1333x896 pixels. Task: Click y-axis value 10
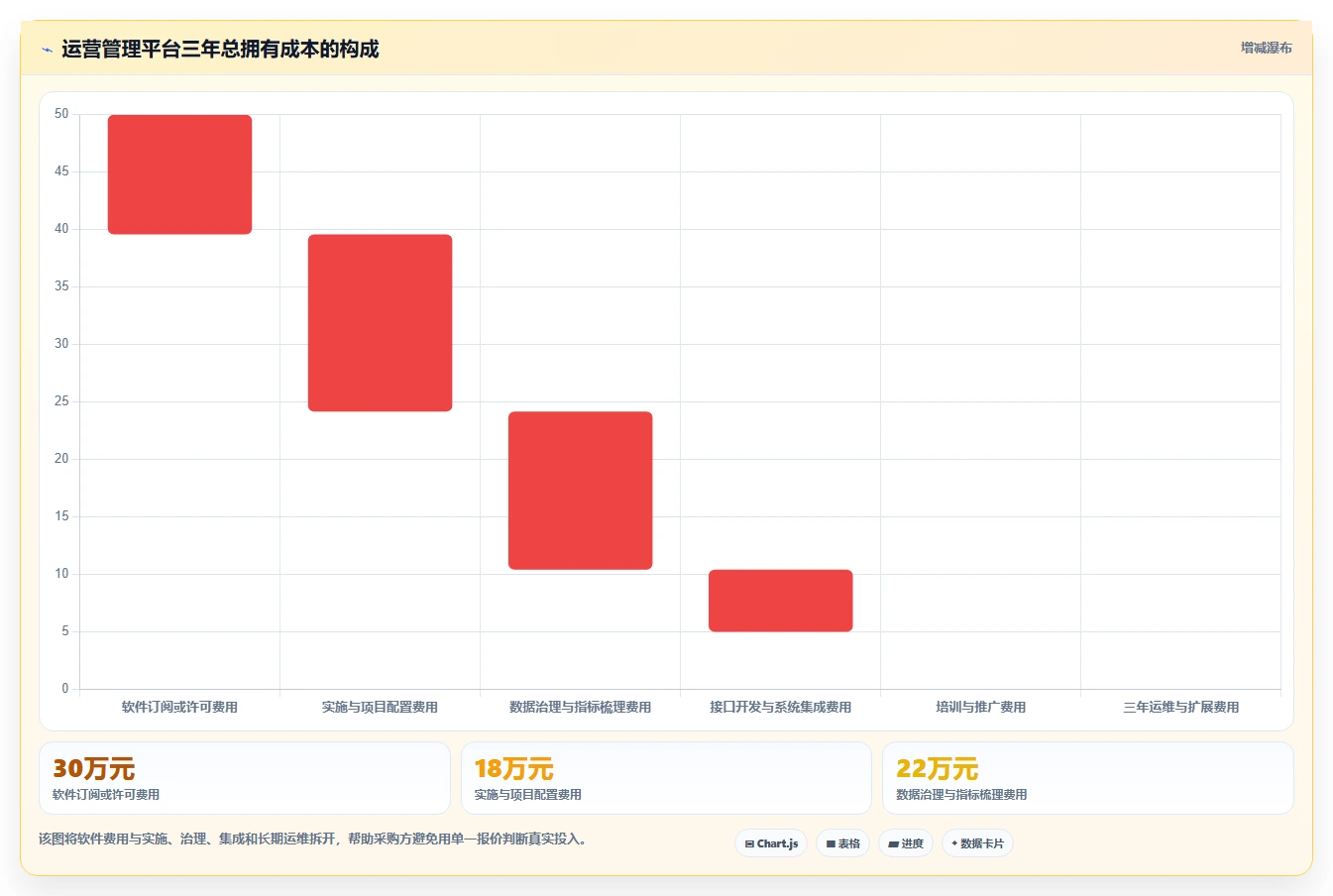[x=61, y=574]
